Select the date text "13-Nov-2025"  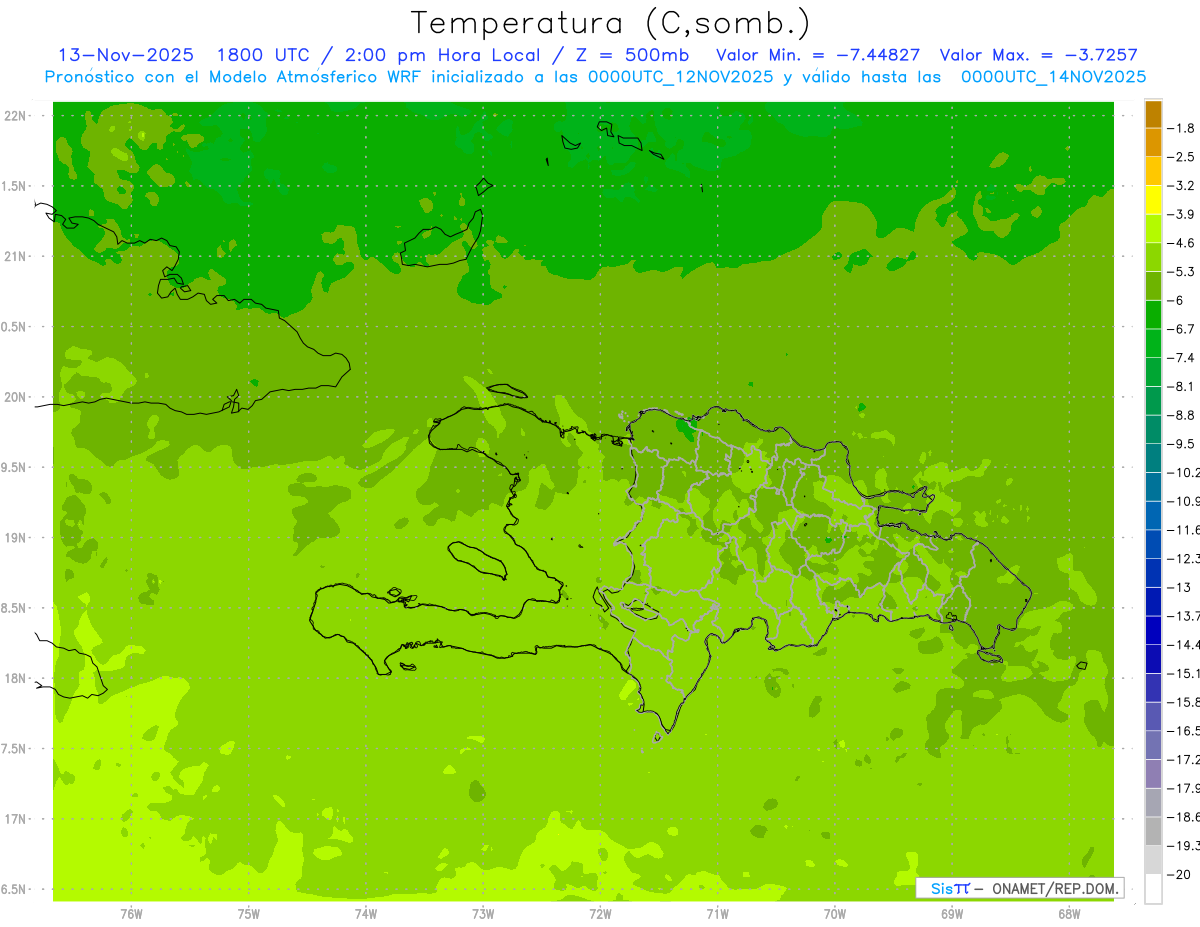coord(126,55)
